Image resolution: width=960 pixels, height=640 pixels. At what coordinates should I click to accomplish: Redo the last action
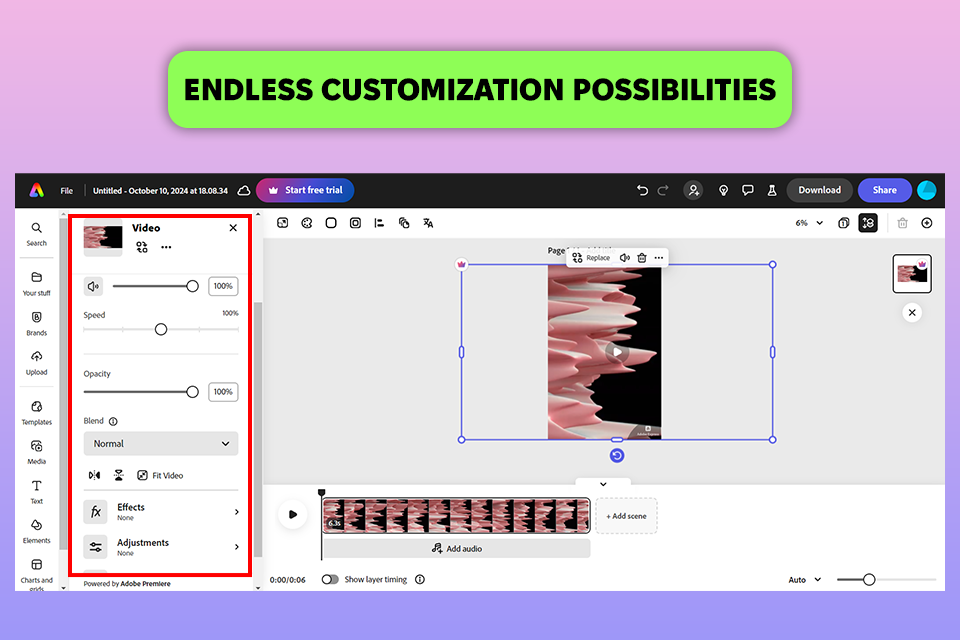[x=663, y=190]
